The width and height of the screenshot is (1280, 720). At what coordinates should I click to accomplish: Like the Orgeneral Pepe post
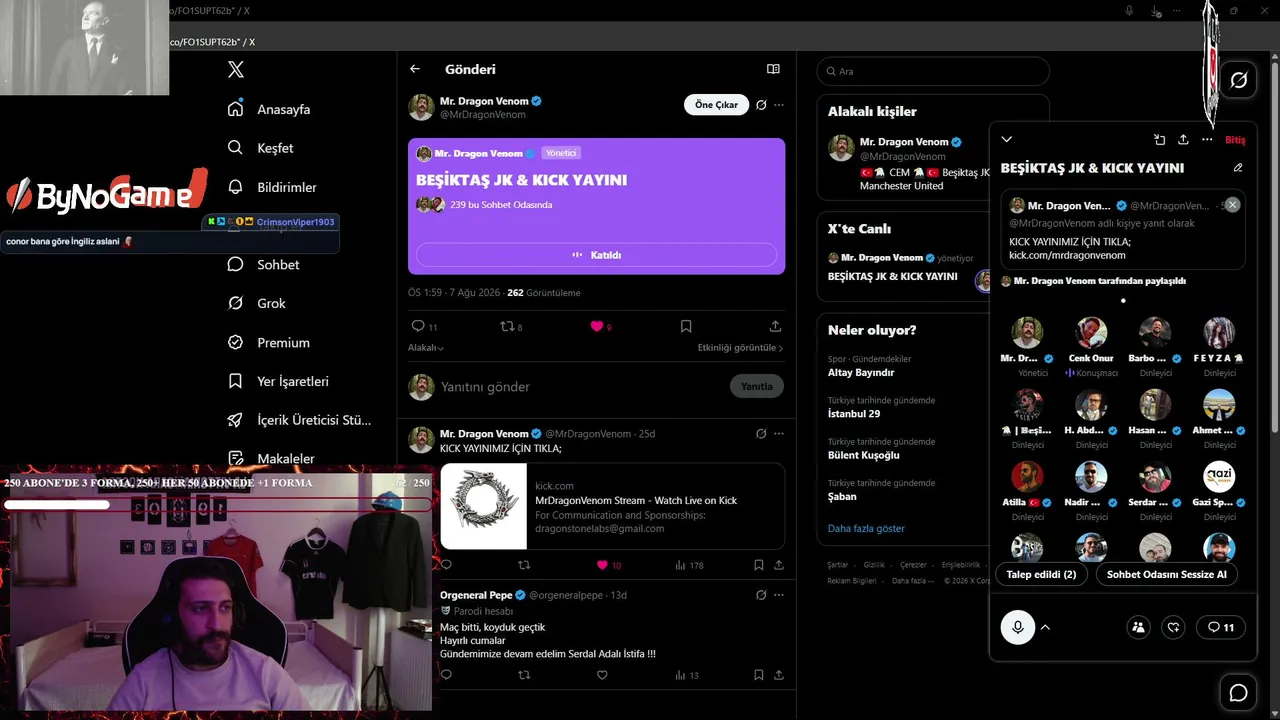[602, 675]
